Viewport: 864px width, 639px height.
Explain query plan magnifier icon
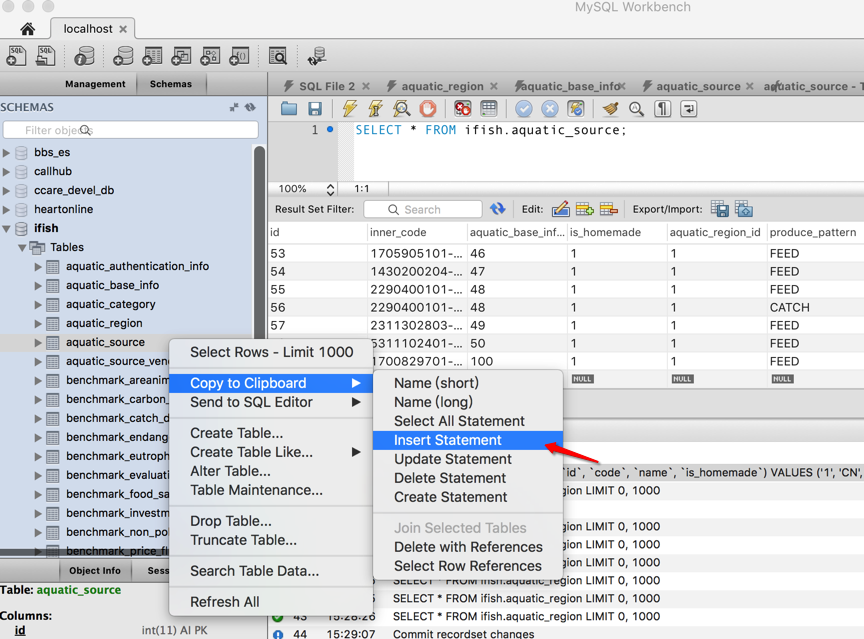(402, 109)
